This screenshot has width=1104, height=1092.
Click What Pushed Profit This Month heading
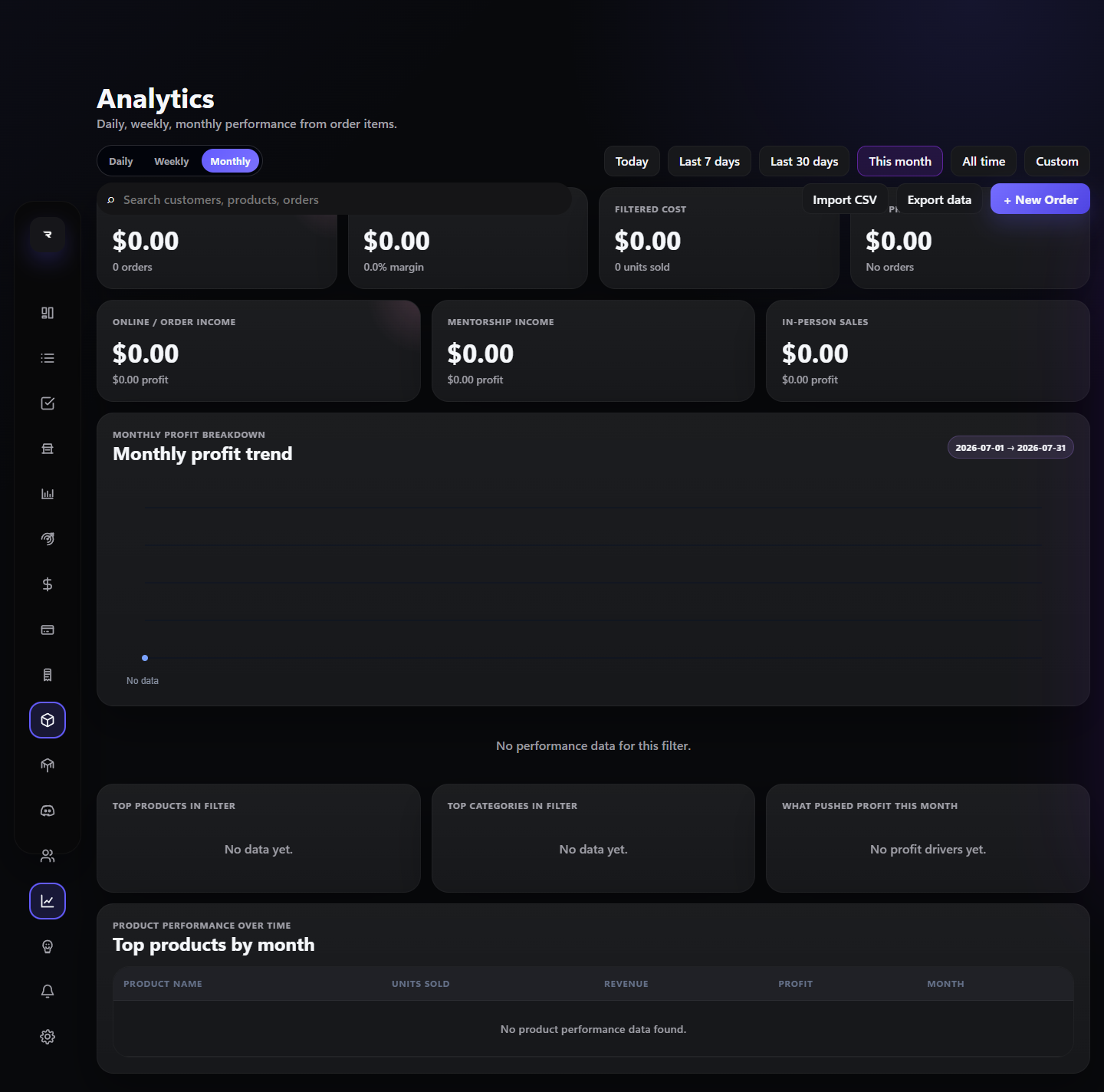click(869, 806)
